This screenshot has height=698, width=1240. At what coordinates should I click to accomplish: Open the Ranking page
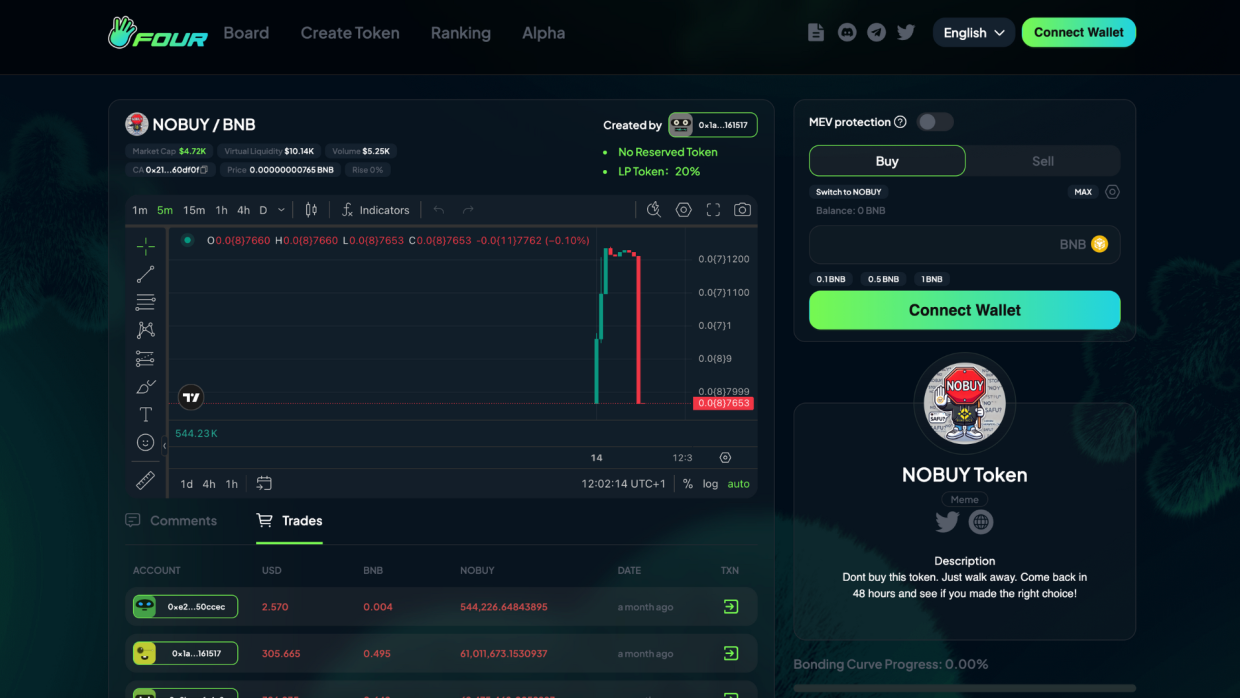coord(461,33)
